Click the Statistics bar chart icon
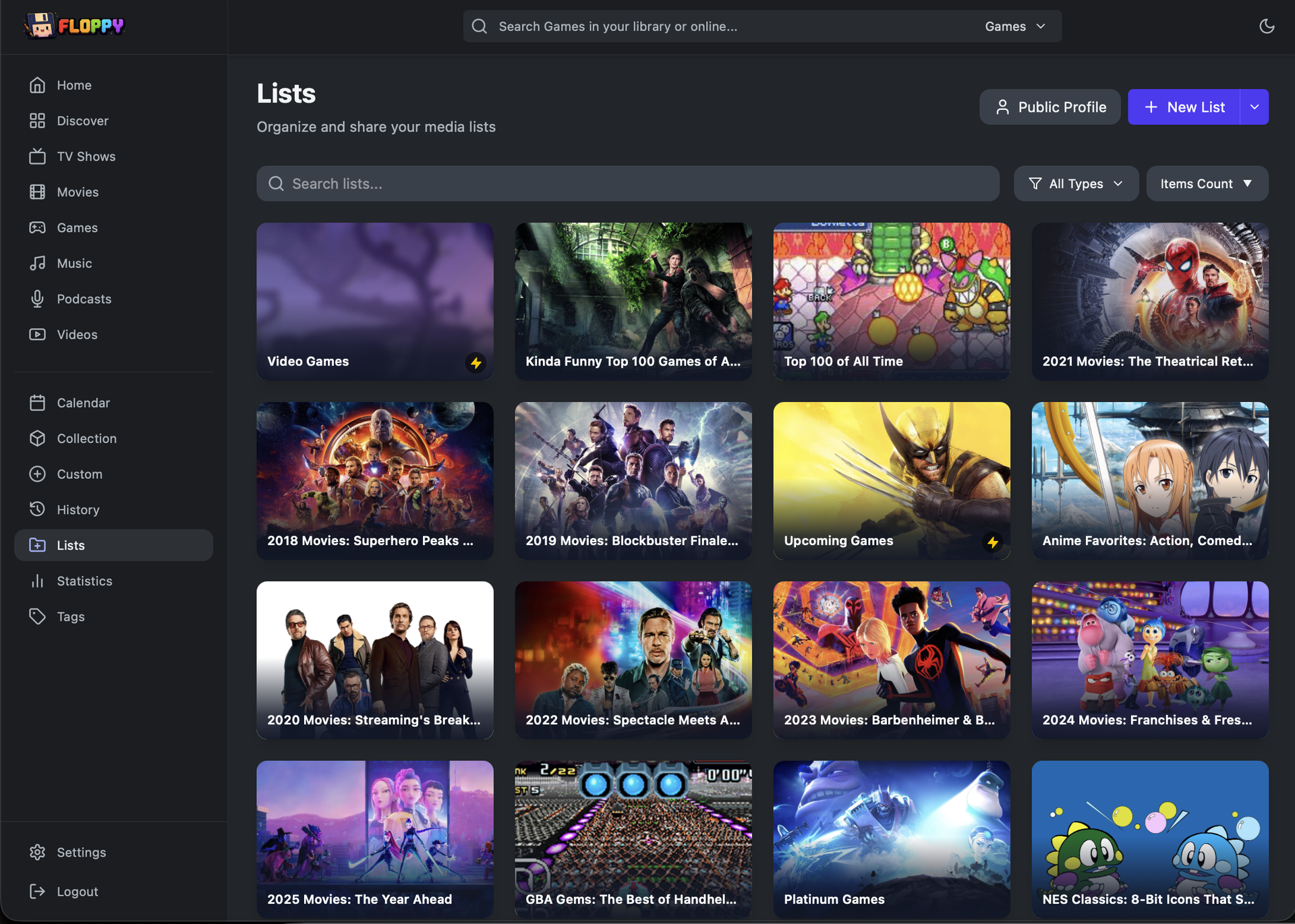Viewport: 1295px width, 924px height. 38,581
